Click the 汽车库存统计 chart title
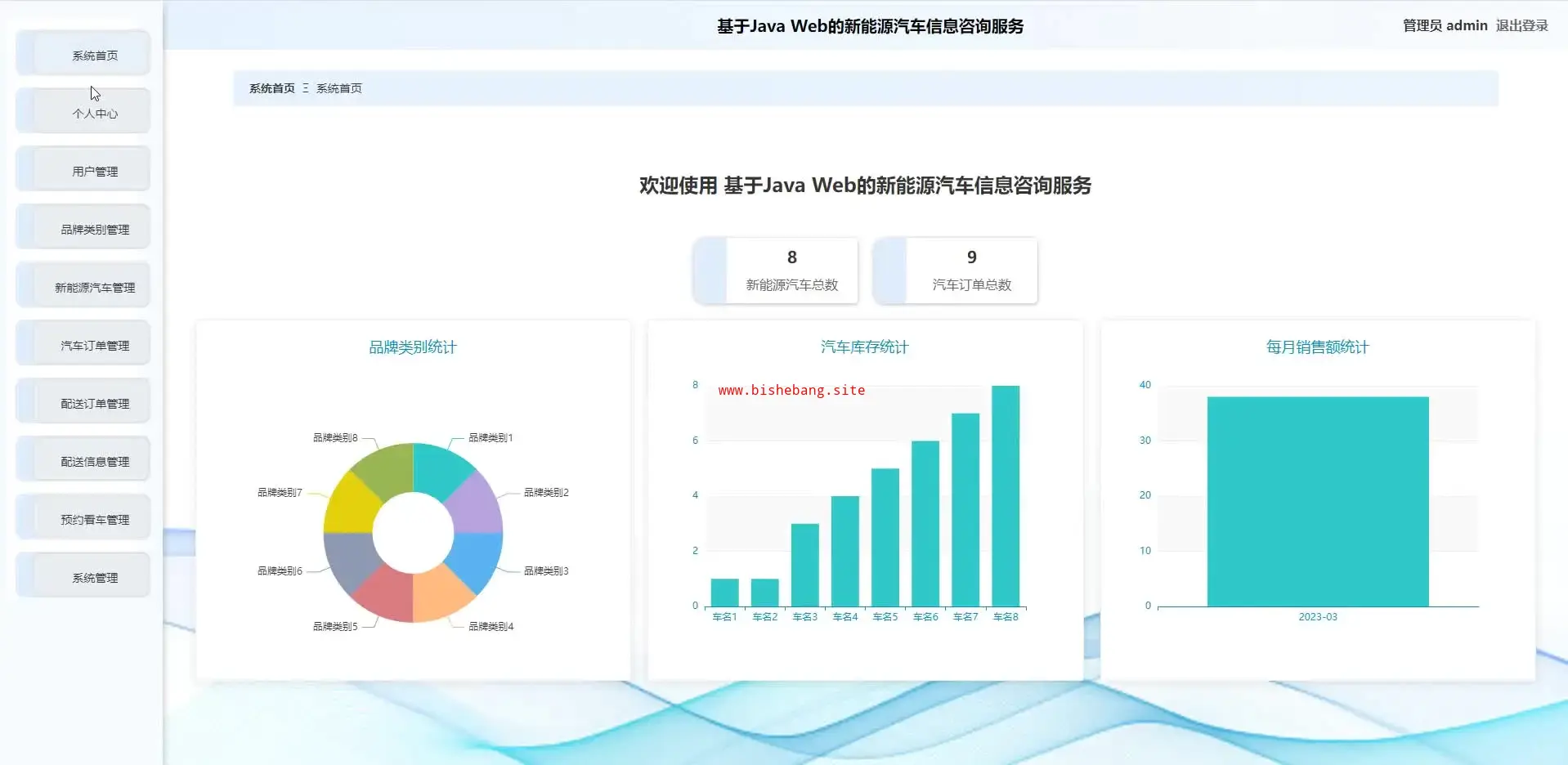 (865, 347)
